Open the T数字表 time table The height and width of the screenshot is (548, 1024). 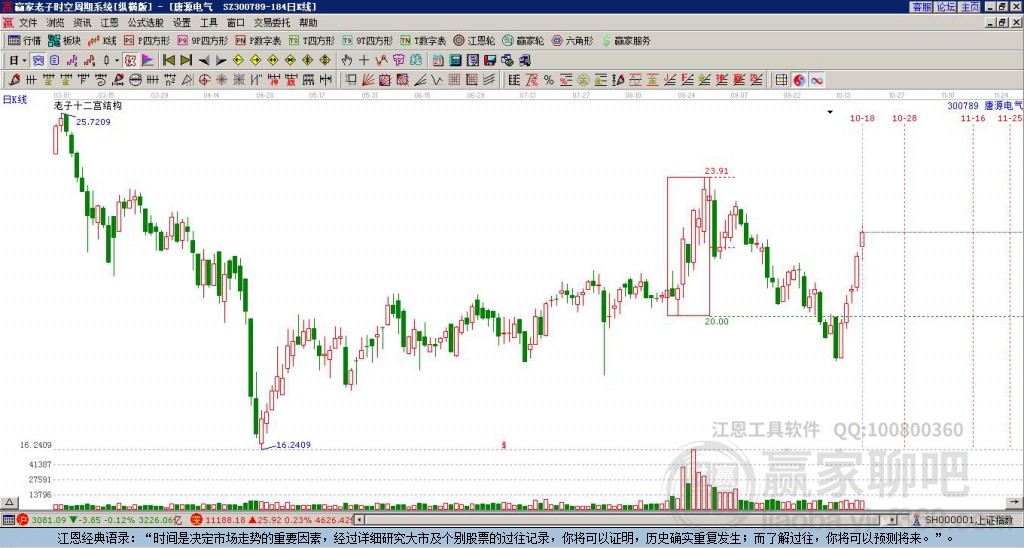coord(423,40)
